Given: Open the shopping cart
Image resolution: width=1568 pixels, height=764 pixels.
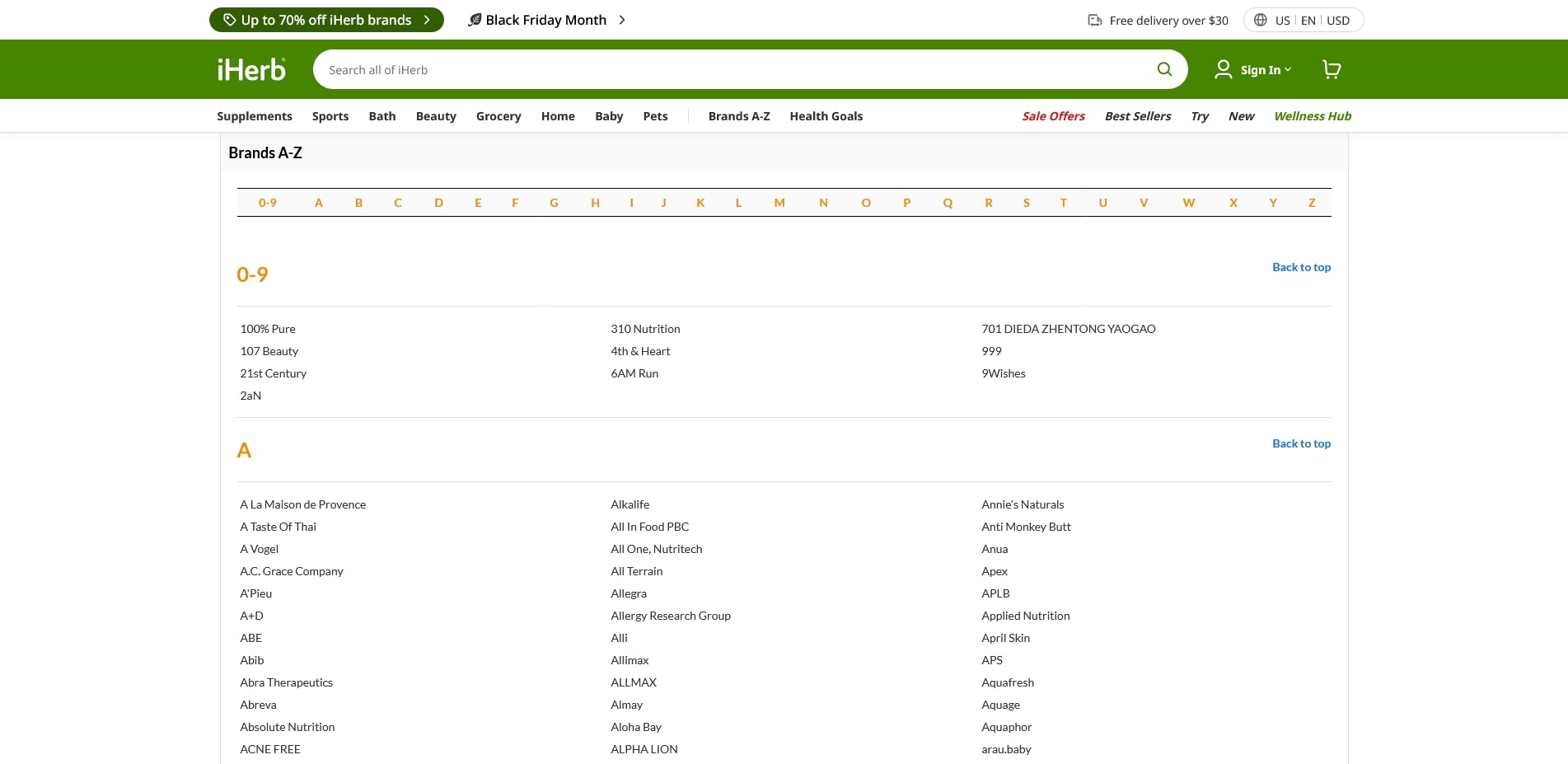Looking at the screenshot, I should 1331,69.
